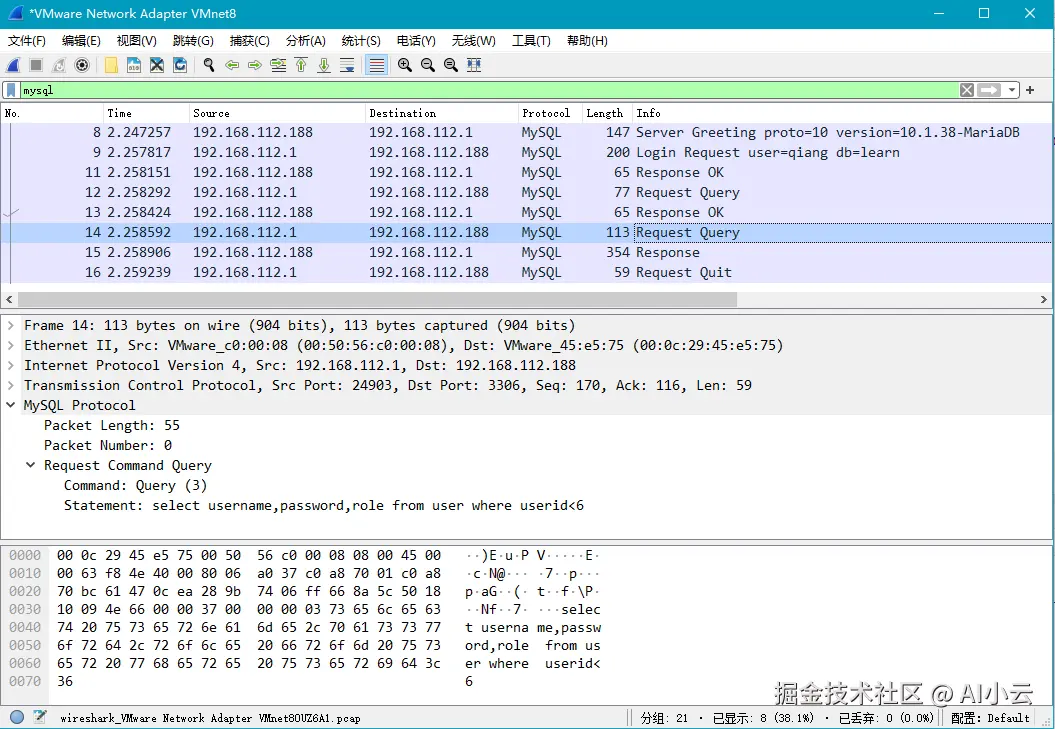Collapse the MySQL Protocol section

coord(11,406)
